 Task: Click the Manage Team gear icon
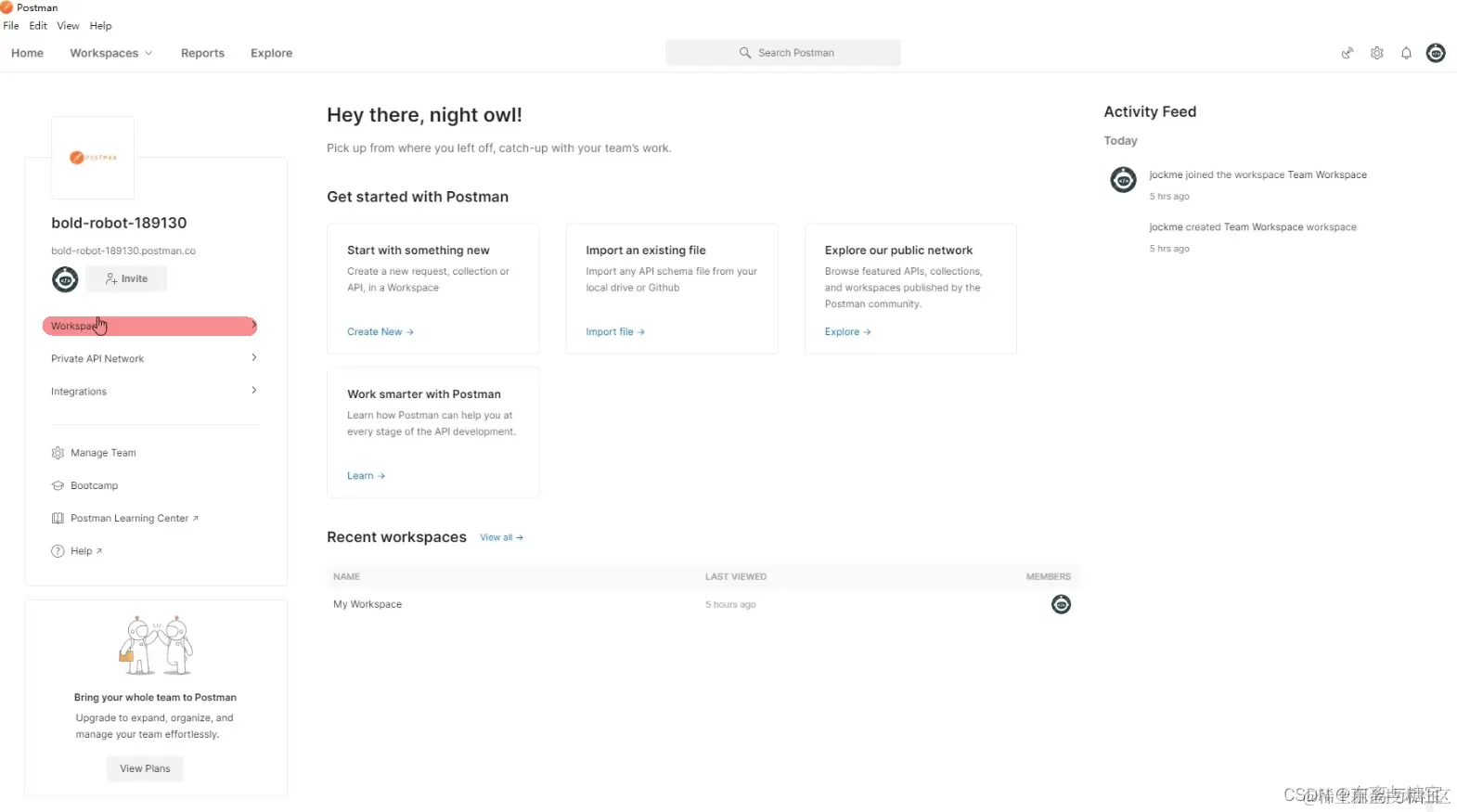coord(58,453)
